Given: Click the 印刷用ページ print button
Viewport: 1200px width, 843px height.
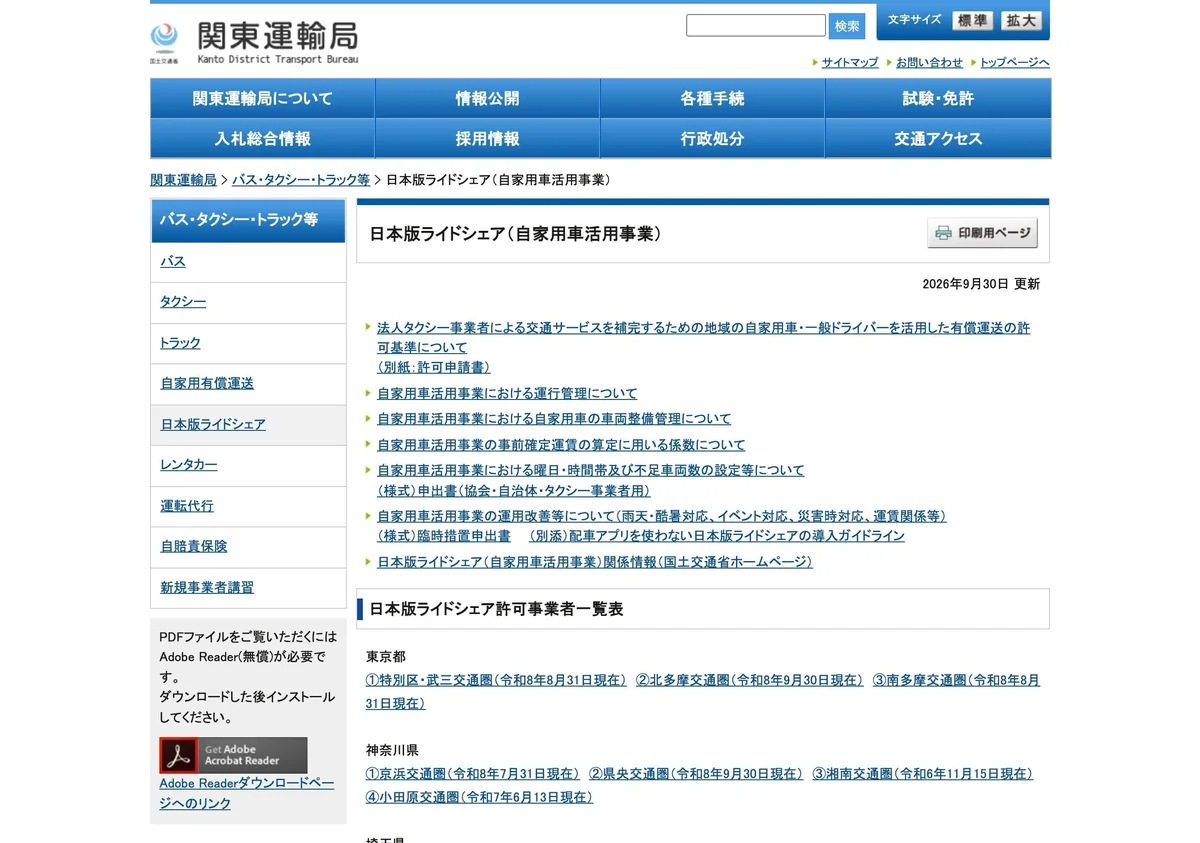Looking at the screenshot, I should click(982, 233).
